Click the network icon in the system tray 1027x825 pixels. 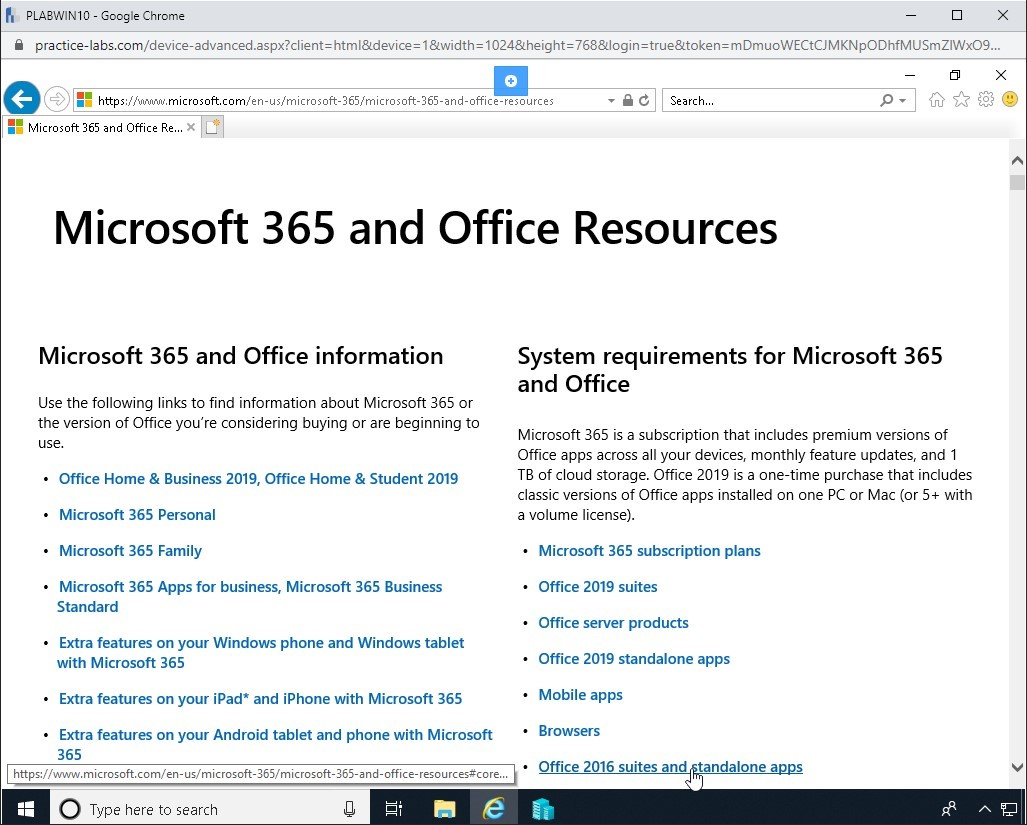[x=1009, y=809]
